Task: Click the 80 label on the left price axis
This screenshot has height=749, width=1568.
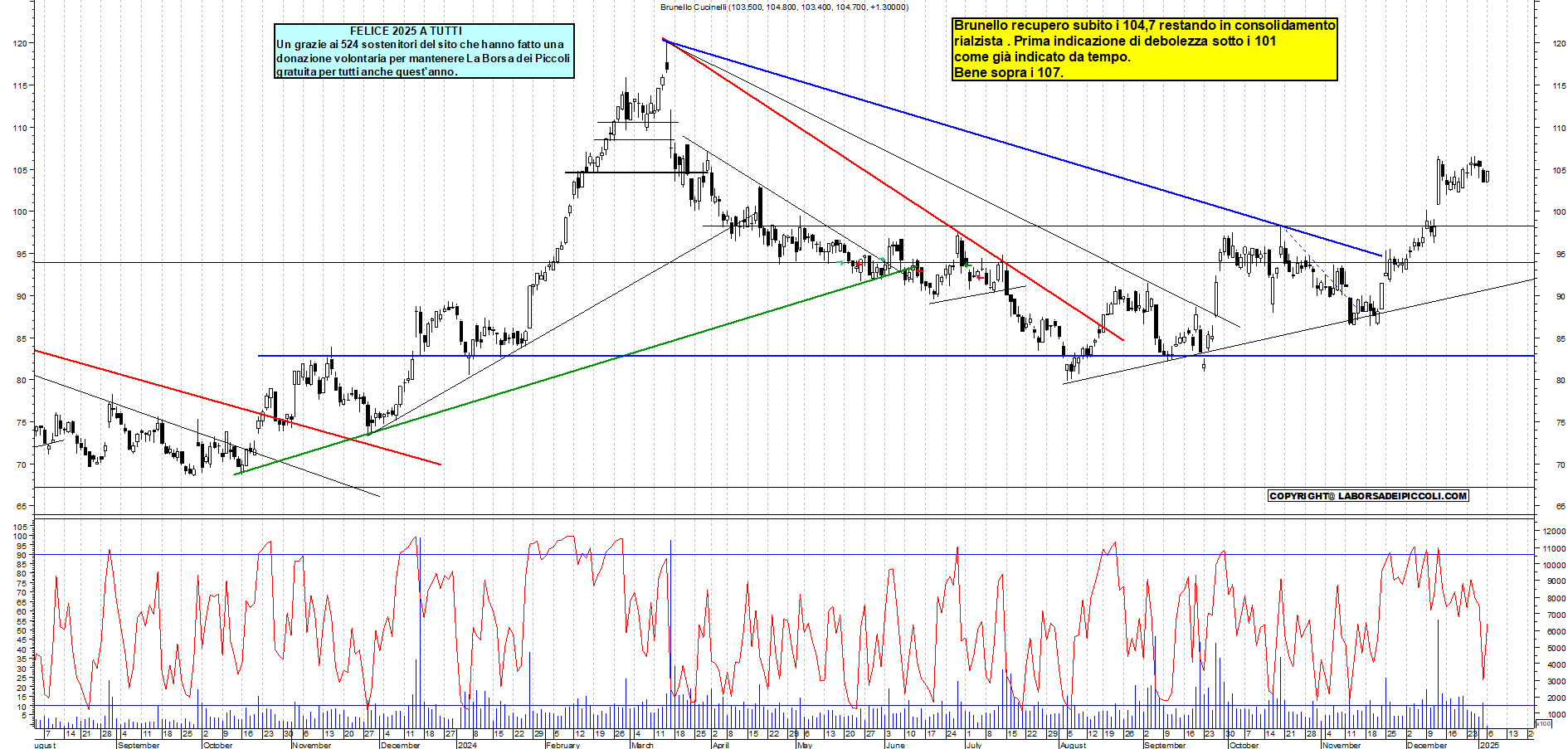Action: 22,380
